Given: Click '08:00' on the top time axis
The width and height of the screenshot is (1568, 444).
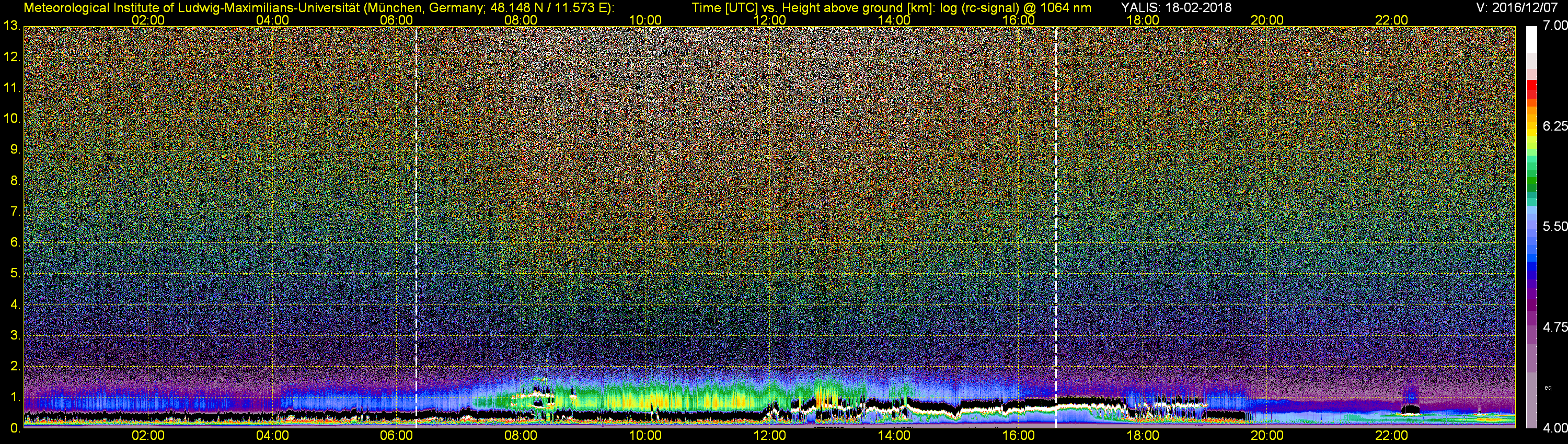Looking at the screenshot, I should pyautogui.click(x=521, y=20).
